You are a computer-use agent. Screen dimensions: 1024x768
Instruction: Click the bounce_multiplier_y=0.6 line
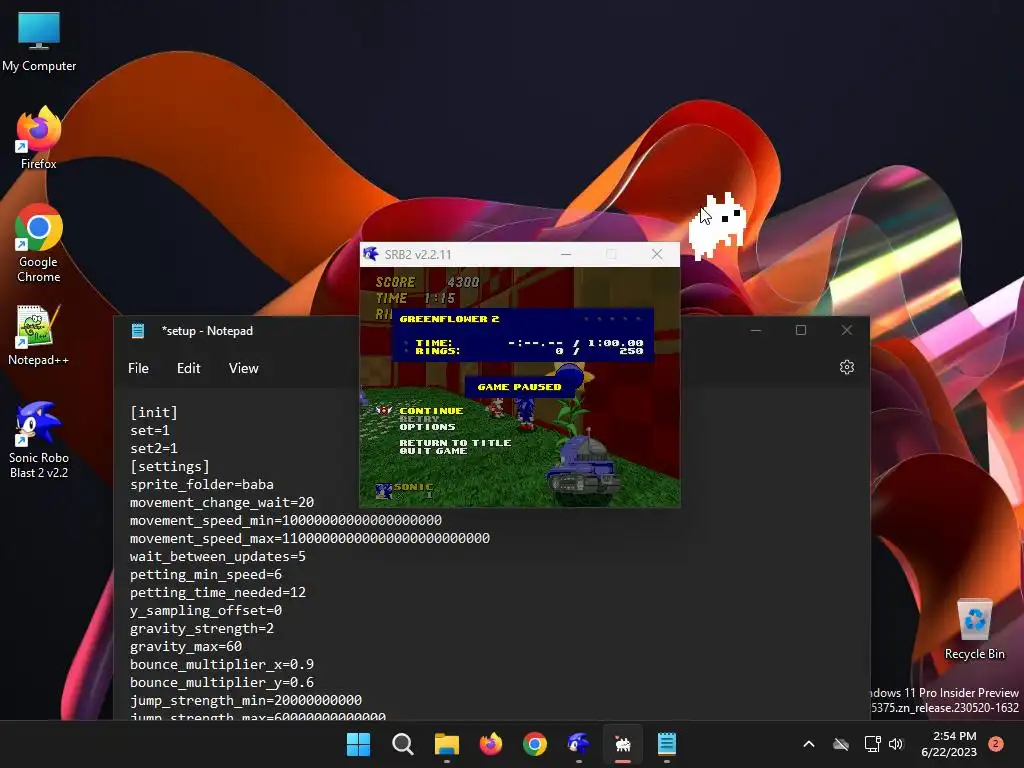click(x=222, y=682)
